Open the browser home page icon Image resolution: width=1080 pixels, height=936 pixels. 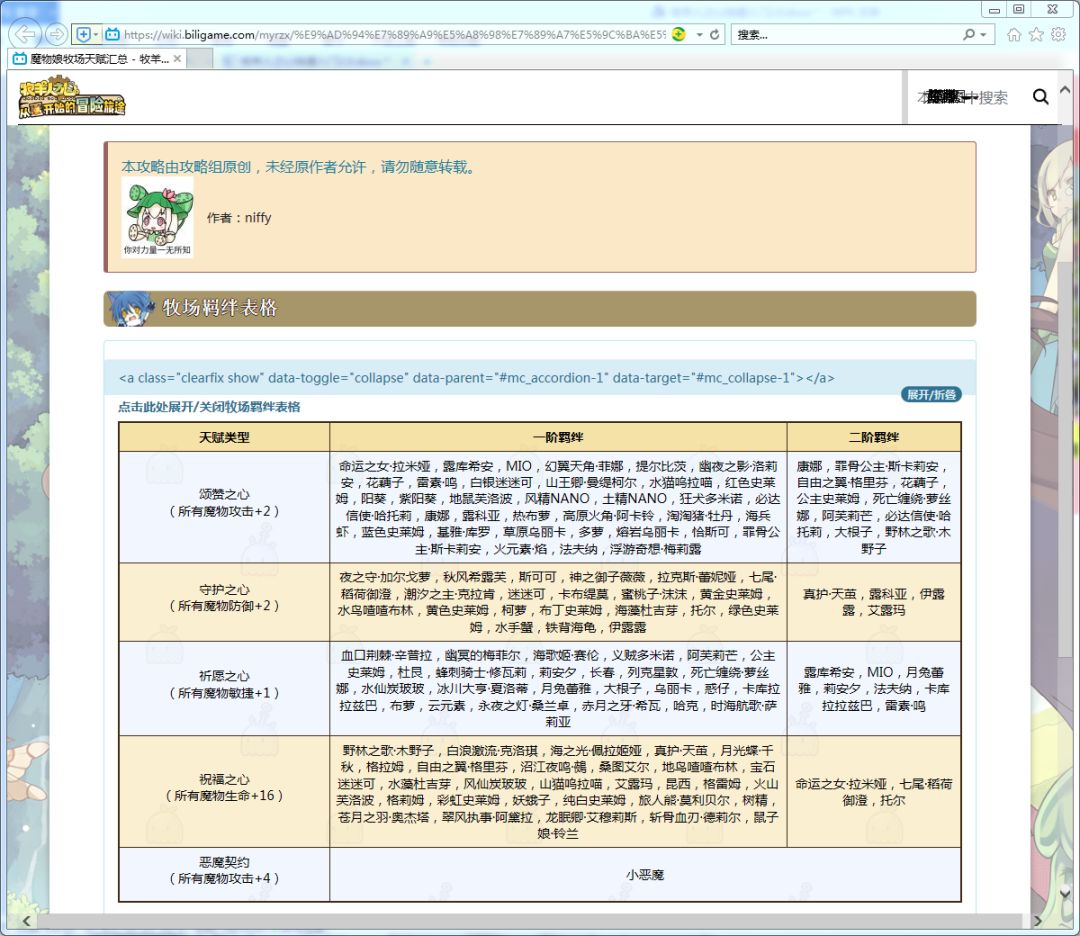1014,34
